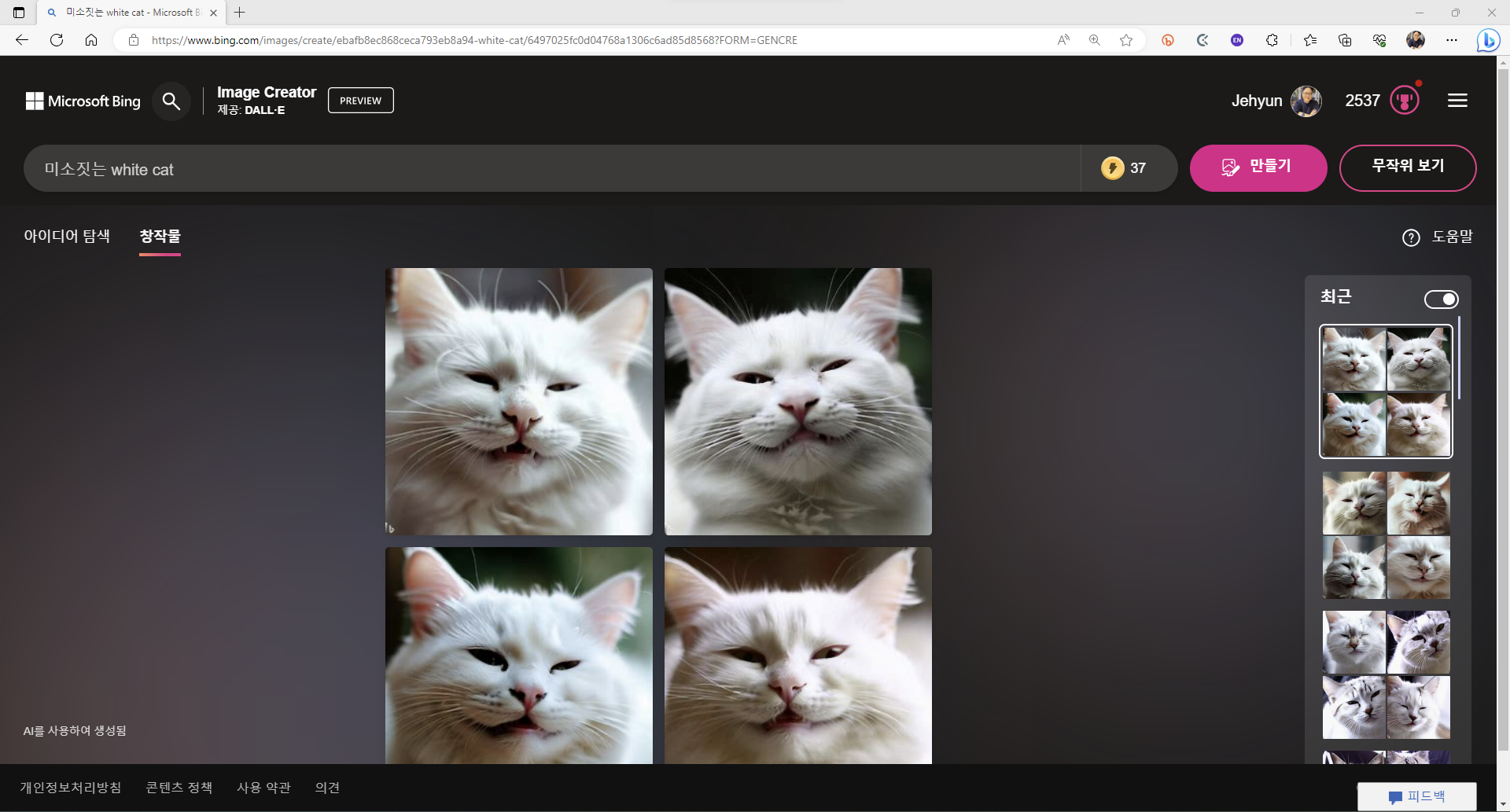The image size is (1510, 812).
Task: Toggle the 최근 recent switch
Action: tap(1441, 299)
